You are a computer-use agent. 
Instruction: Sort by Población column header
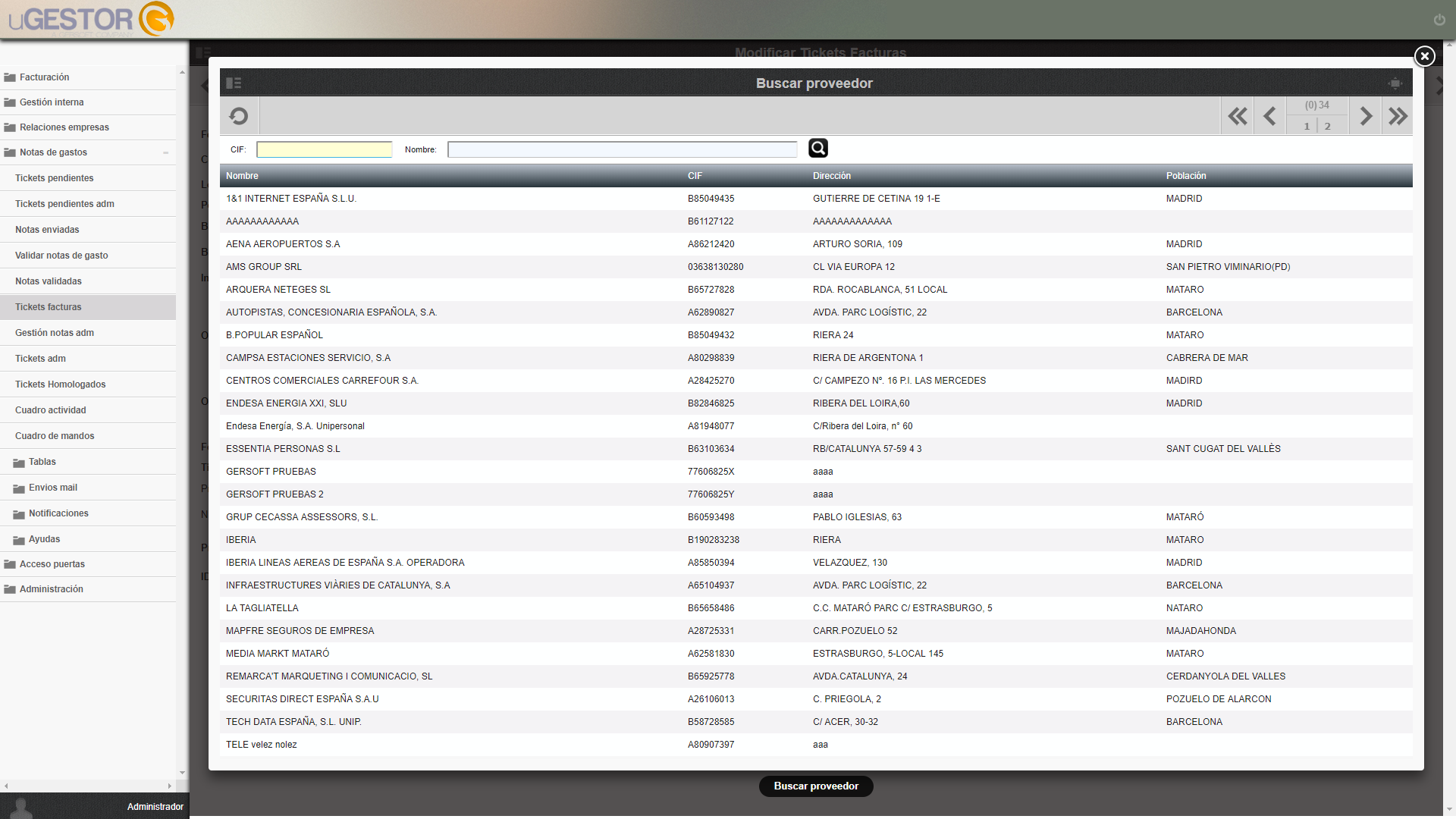click(x=1186, y=176)
